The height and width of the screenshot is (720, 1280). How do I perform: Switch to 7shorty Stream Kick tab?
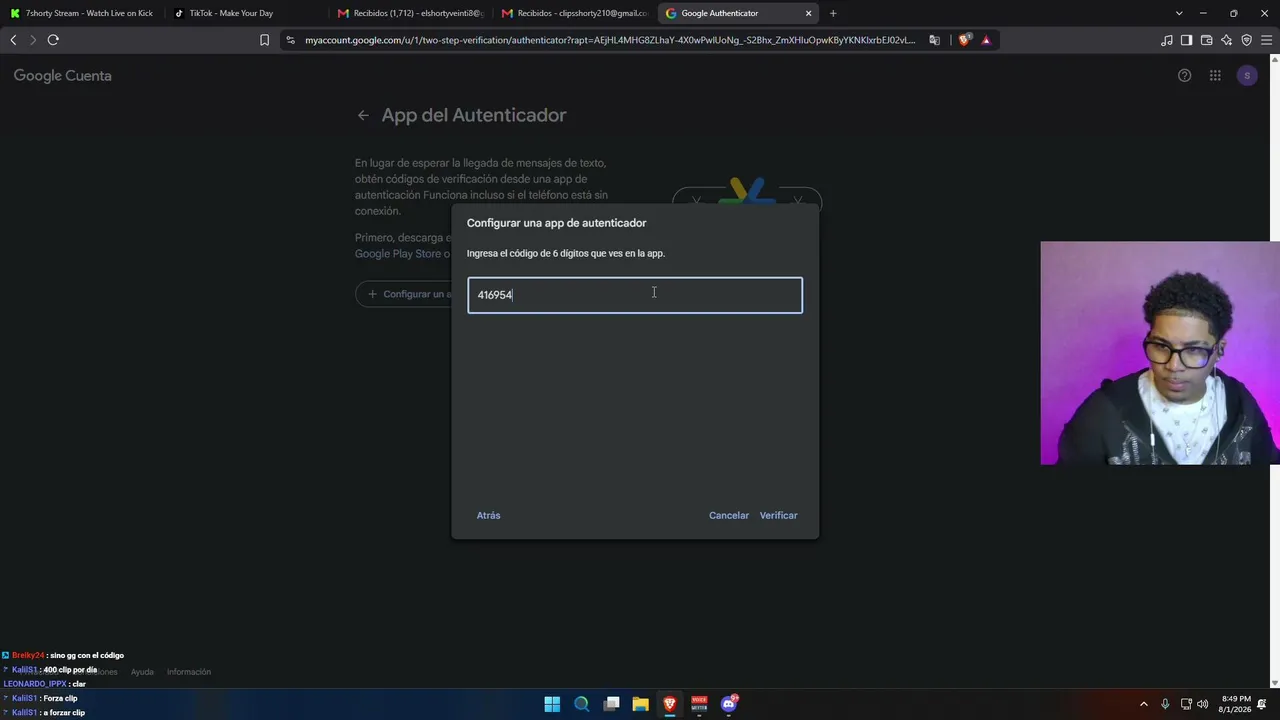[82, 13]
